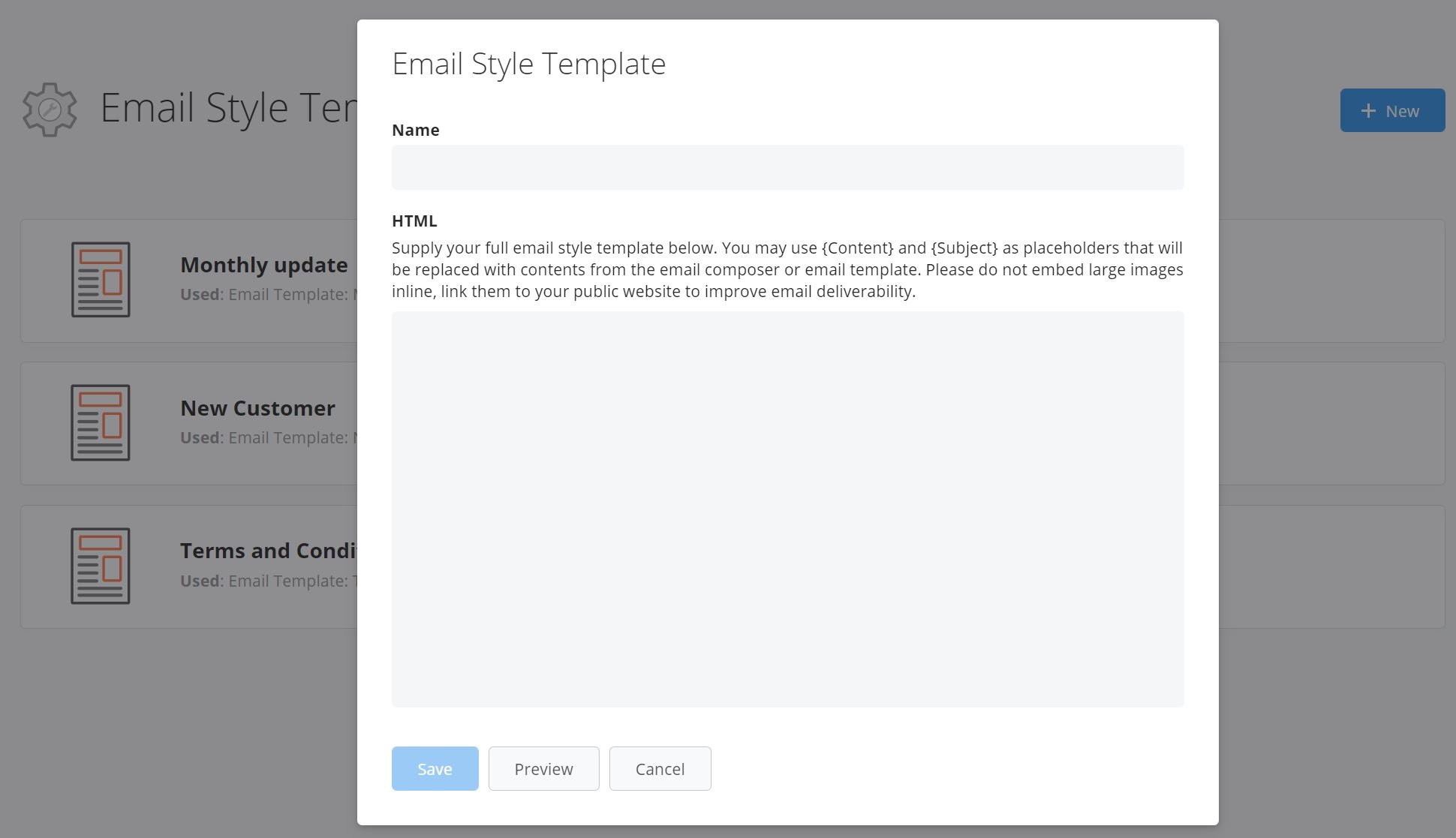
Task: Click the HTML section label
Action: point(414,221)
